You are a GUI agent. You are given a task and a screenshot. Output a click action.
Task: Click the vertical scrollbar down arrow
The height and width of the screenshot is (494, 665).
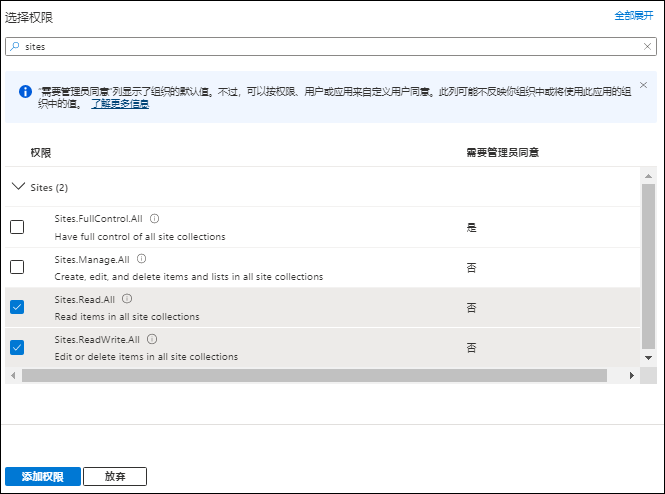click(x=648, y=358)
